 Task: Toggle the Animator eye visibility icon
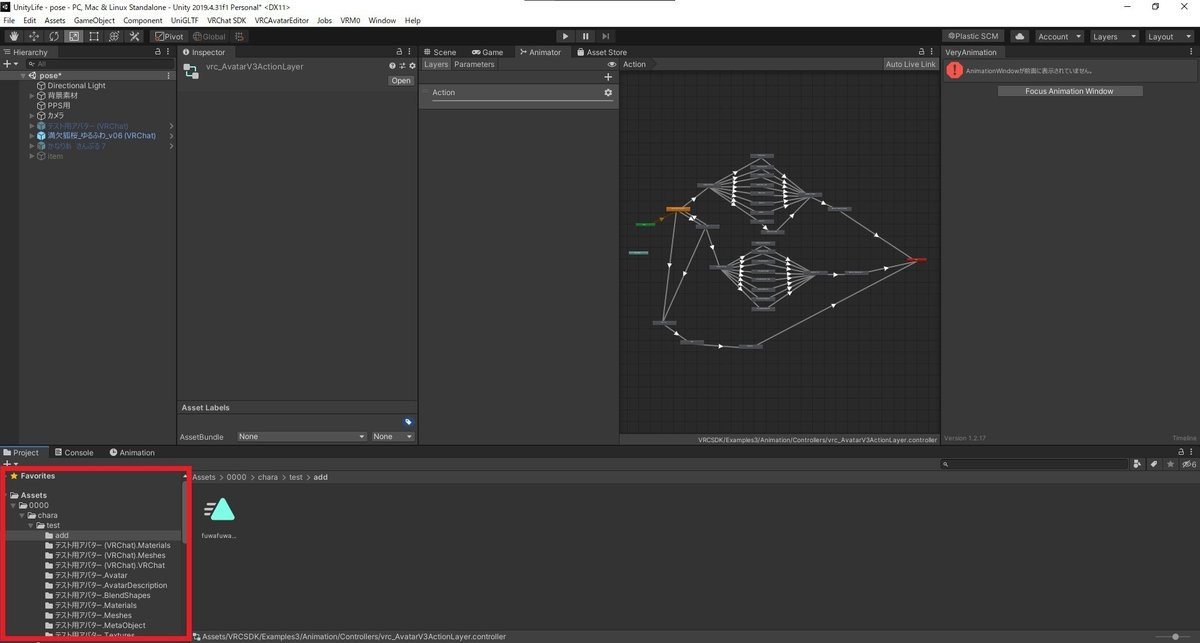[x=612, y=64]
